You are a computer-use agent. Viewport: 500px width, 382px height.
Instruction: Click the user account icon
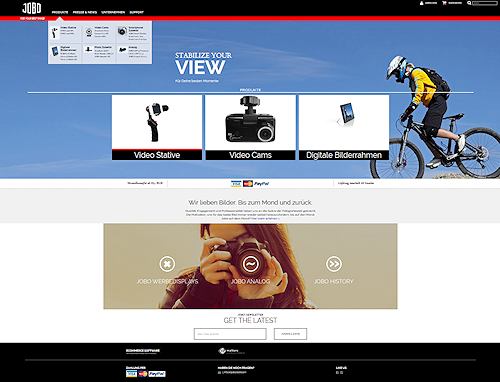[x=422, y=3]
